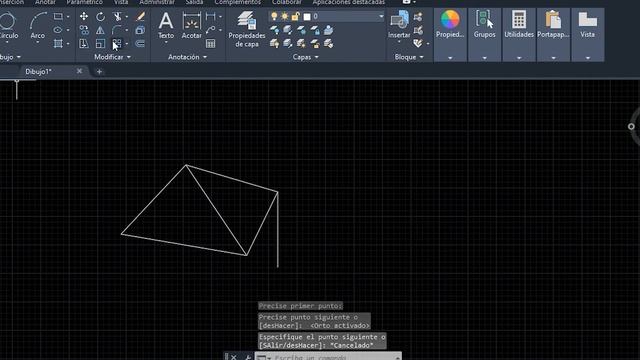640x360 pixels.
Task: Click the Explode tool icon
Action: coord(140,30)
